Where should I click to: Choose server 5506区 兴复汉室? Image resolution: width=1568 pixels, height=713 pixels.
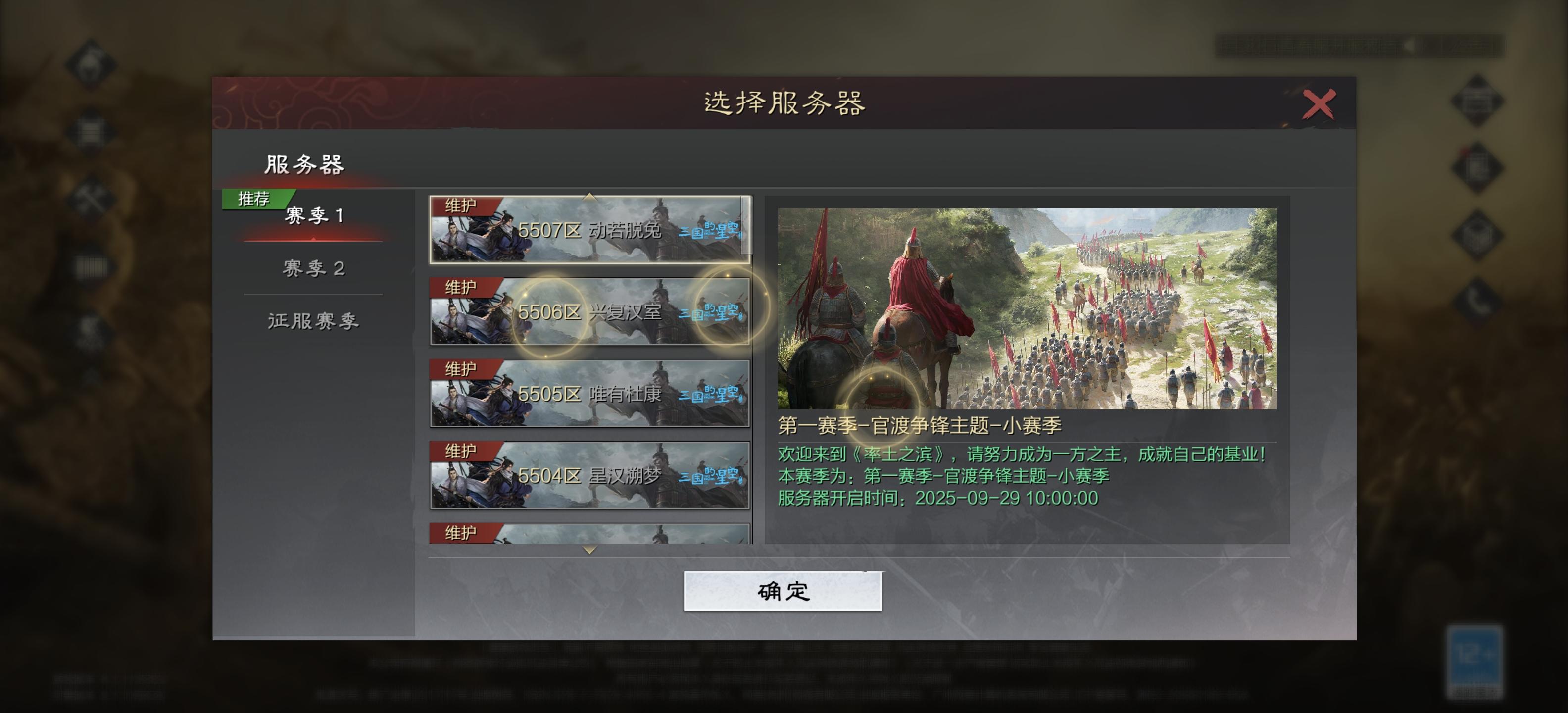590,312
